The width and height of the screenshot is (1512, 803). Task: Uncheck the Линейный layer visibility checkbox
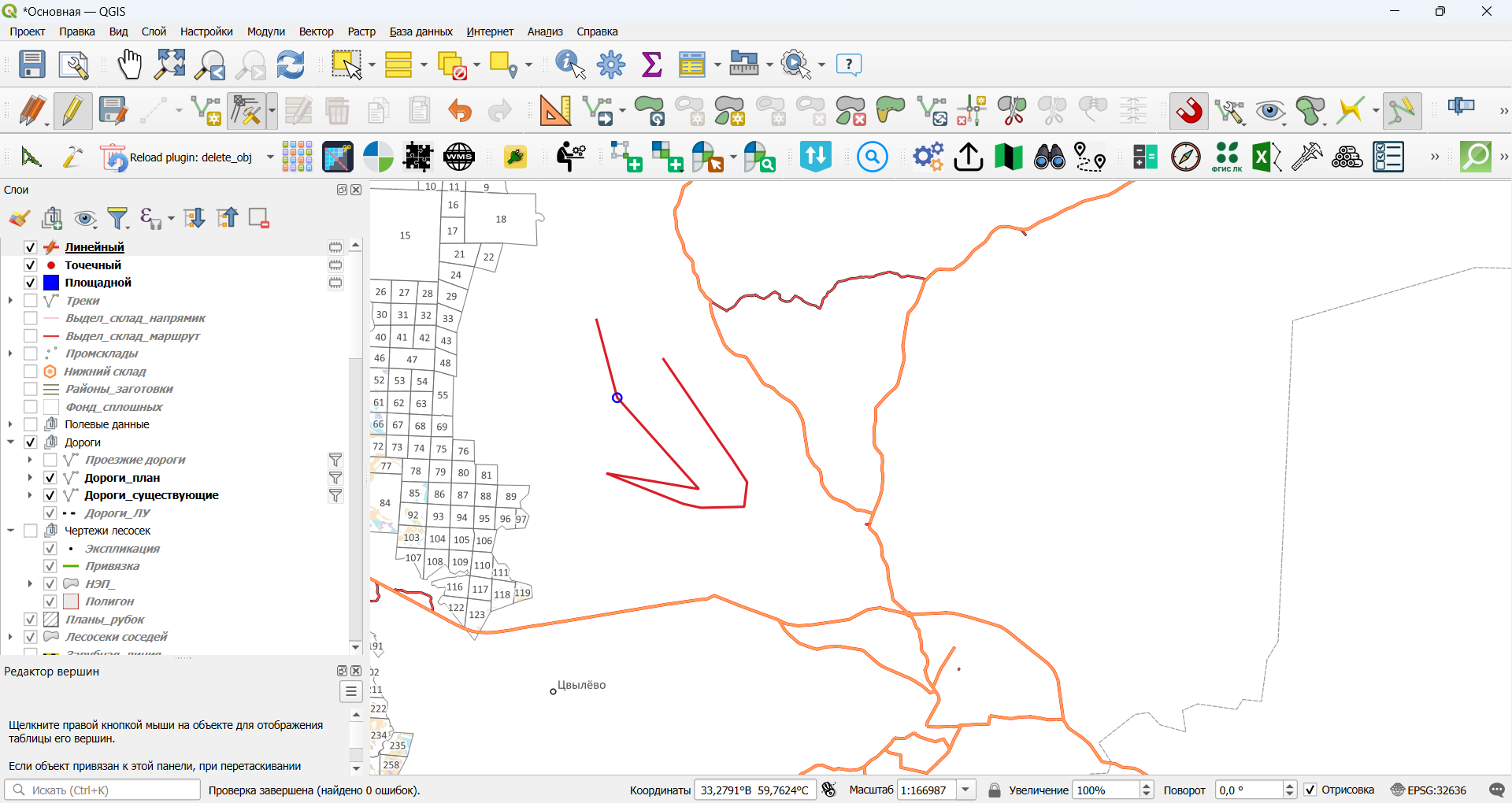tap(31, 247)
